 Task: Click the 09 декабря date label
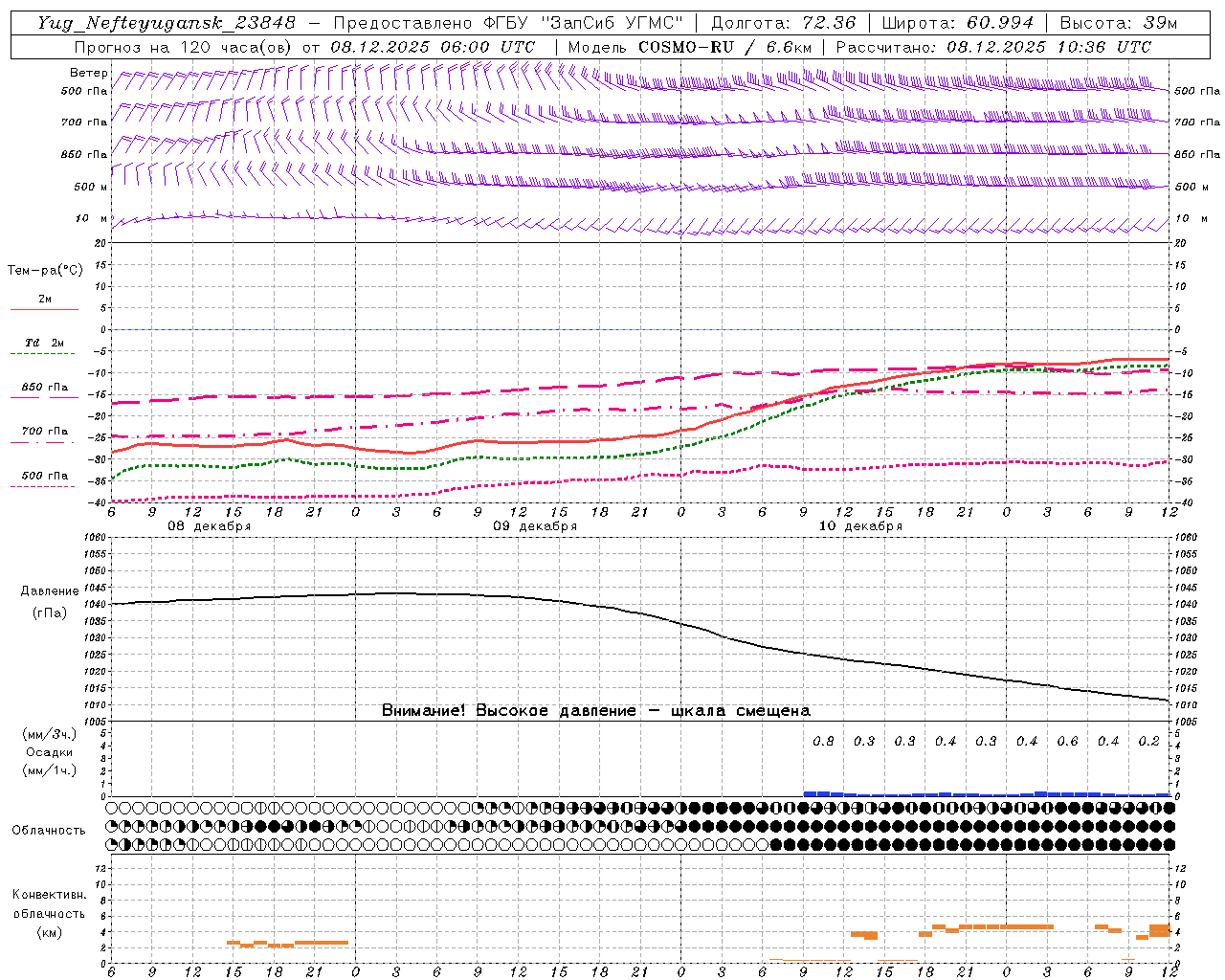pos(535,526)
